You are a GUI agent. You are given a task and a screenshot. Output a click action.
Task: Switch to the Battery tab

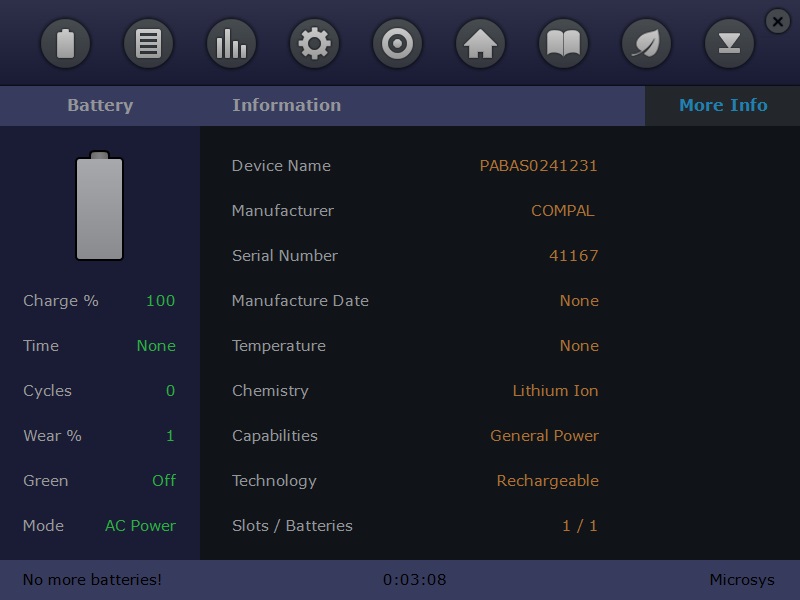(x=100, y=105)
